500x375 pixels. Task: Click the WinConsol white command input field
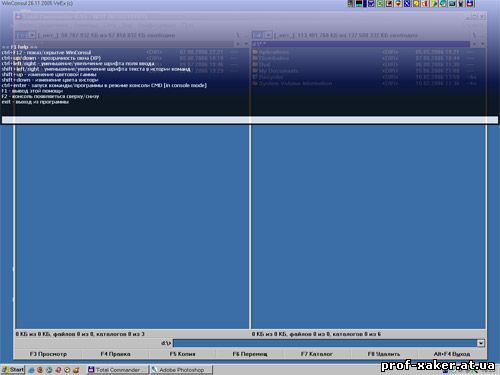tap(250, 120)
